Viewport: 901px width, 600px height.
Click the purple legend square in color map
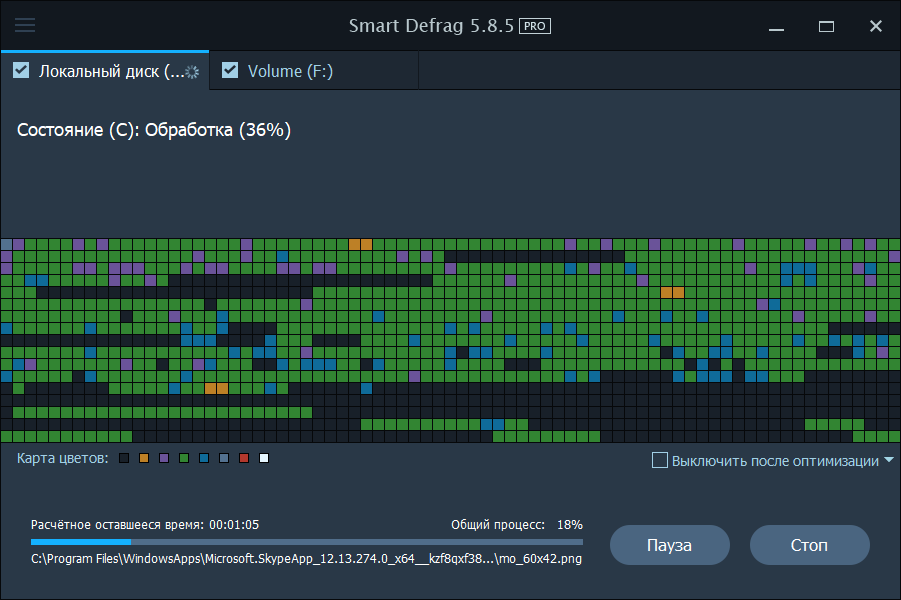pos(164,458)
